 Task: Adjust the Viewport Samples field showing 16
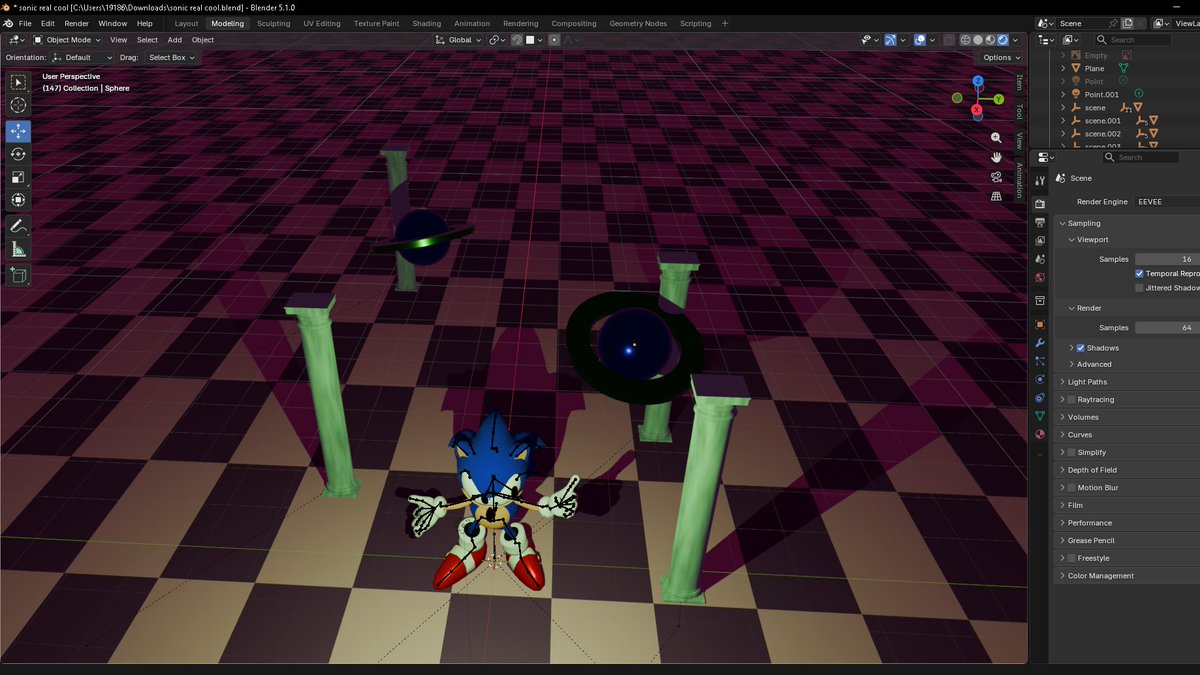coord(1168,259)
